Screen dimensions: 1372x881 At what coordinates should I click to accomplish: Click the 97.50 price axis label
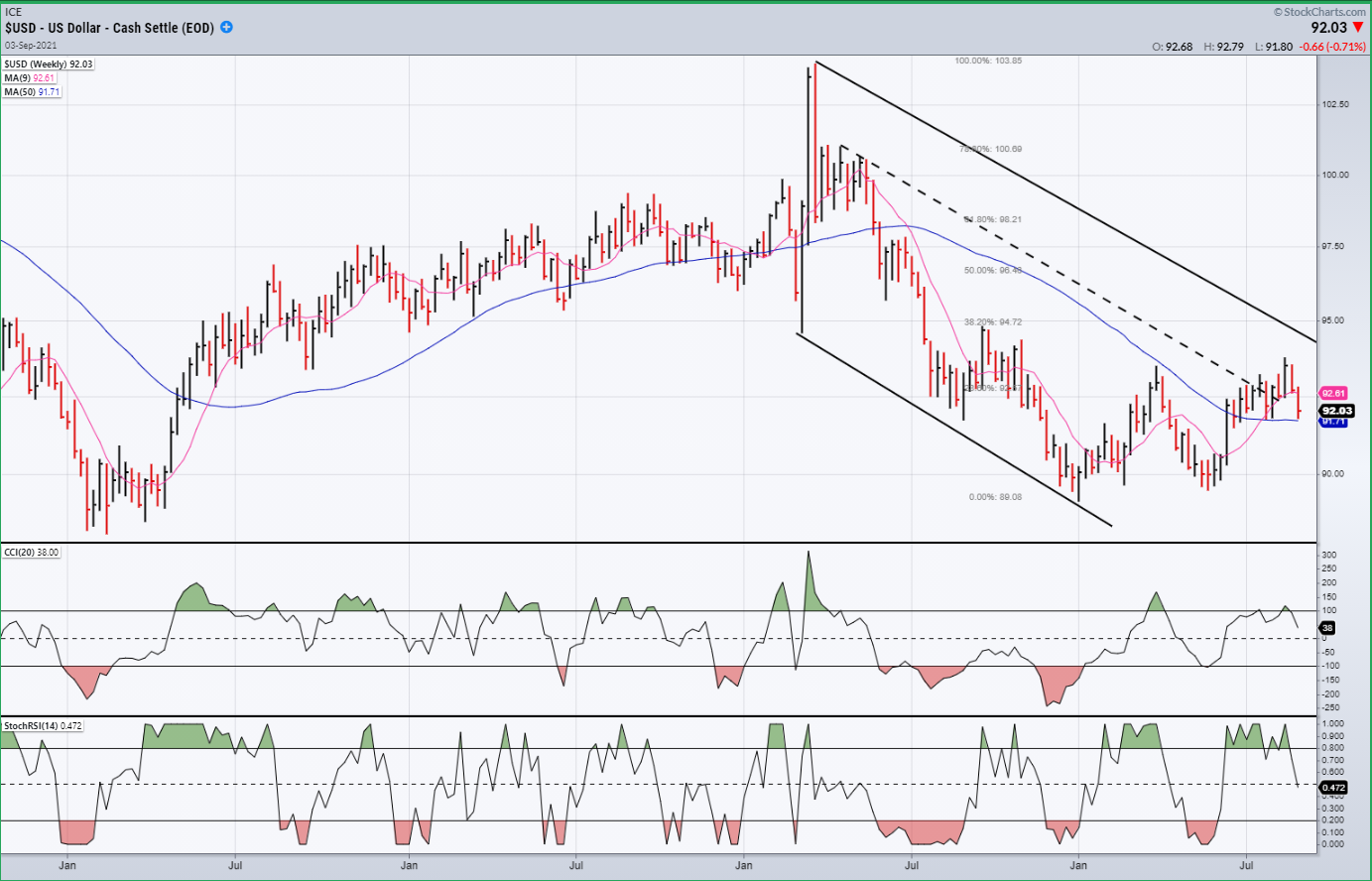point(1335,247)
